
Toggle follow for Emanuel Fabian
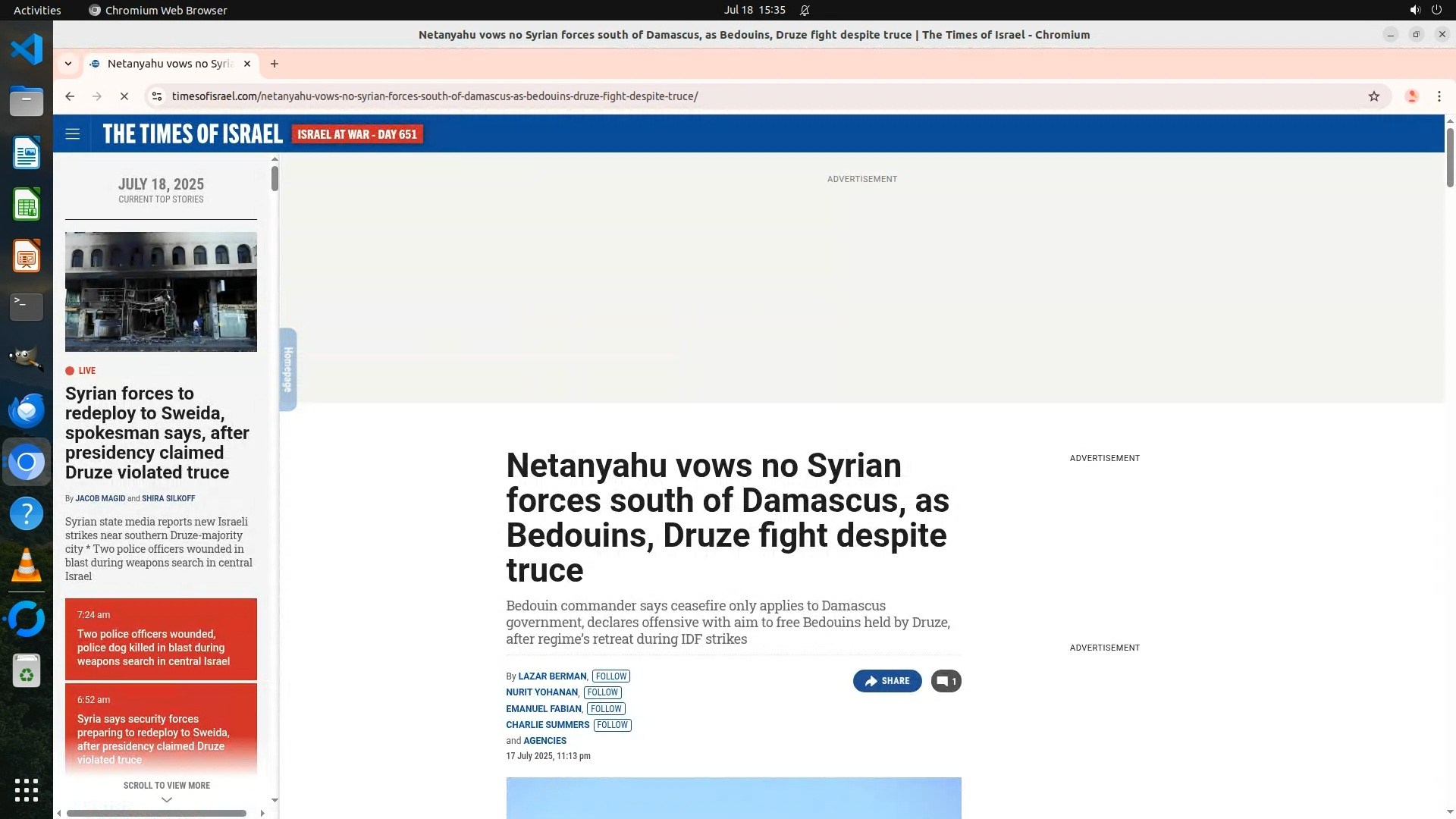click(605, 709)
